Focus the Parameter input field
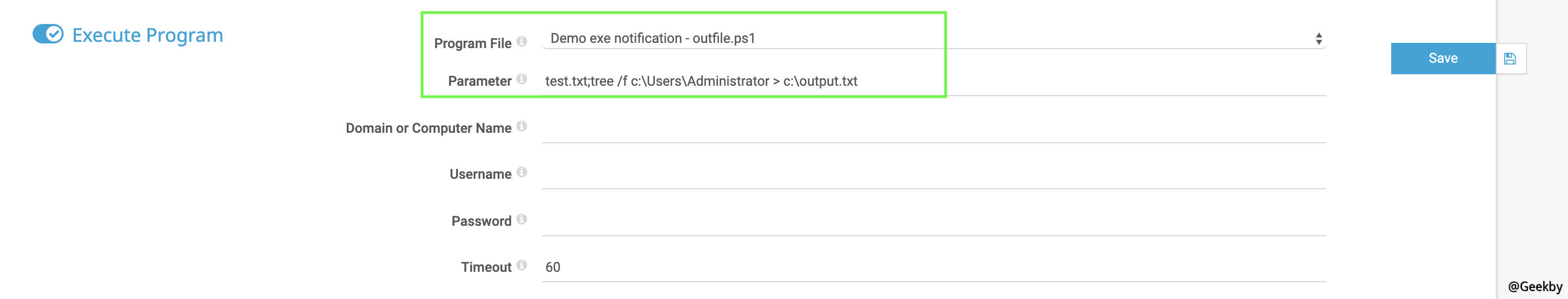 tap(934, 81)
